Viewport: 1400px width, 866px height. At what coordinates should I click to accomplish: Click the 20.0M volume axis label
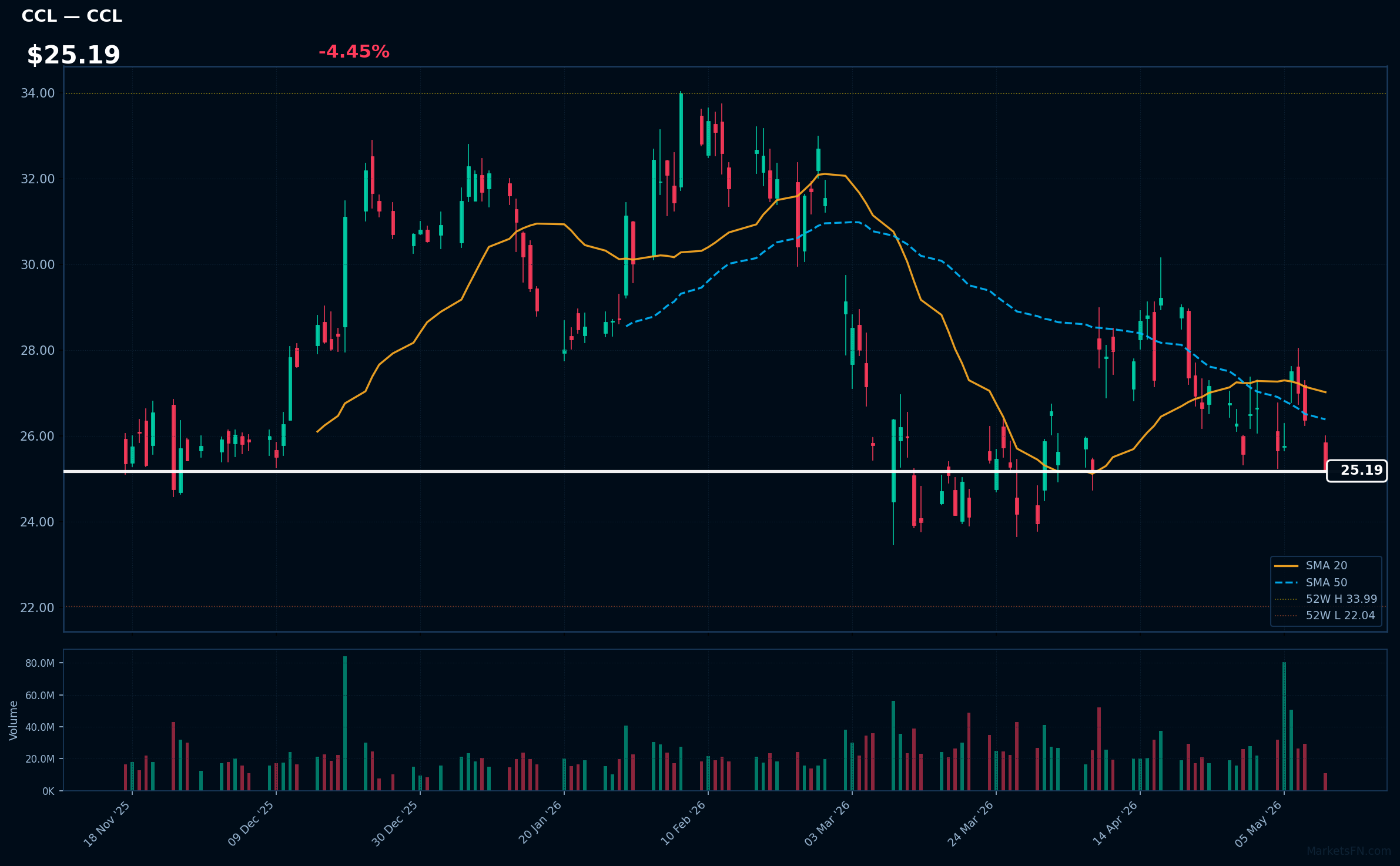(x=40, y=759)
